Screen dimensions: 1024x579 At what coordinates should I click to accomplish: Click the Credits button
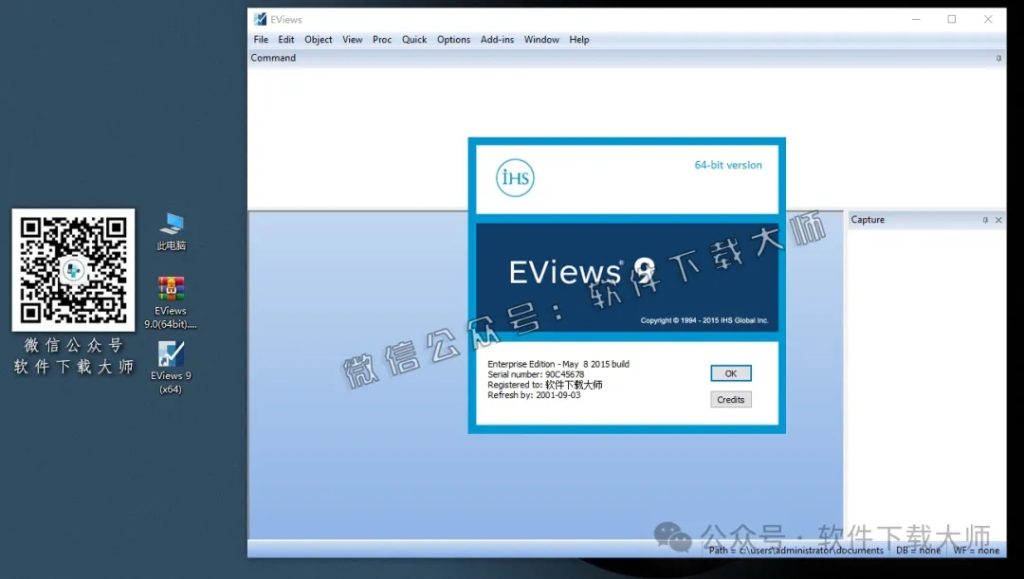pyautogui.click(x=730, y=399)
